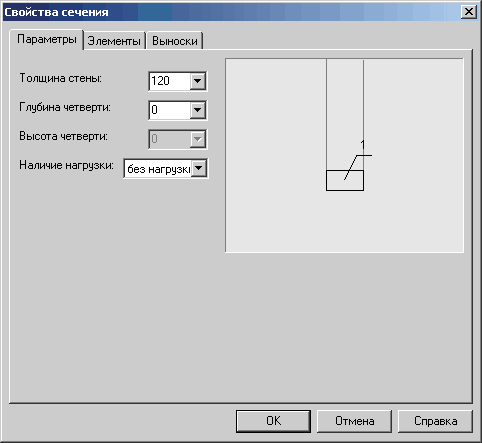Open the Выноски tab
Image resolution: width=482 pixels, height=443 pixels.
tap(175, 41)
